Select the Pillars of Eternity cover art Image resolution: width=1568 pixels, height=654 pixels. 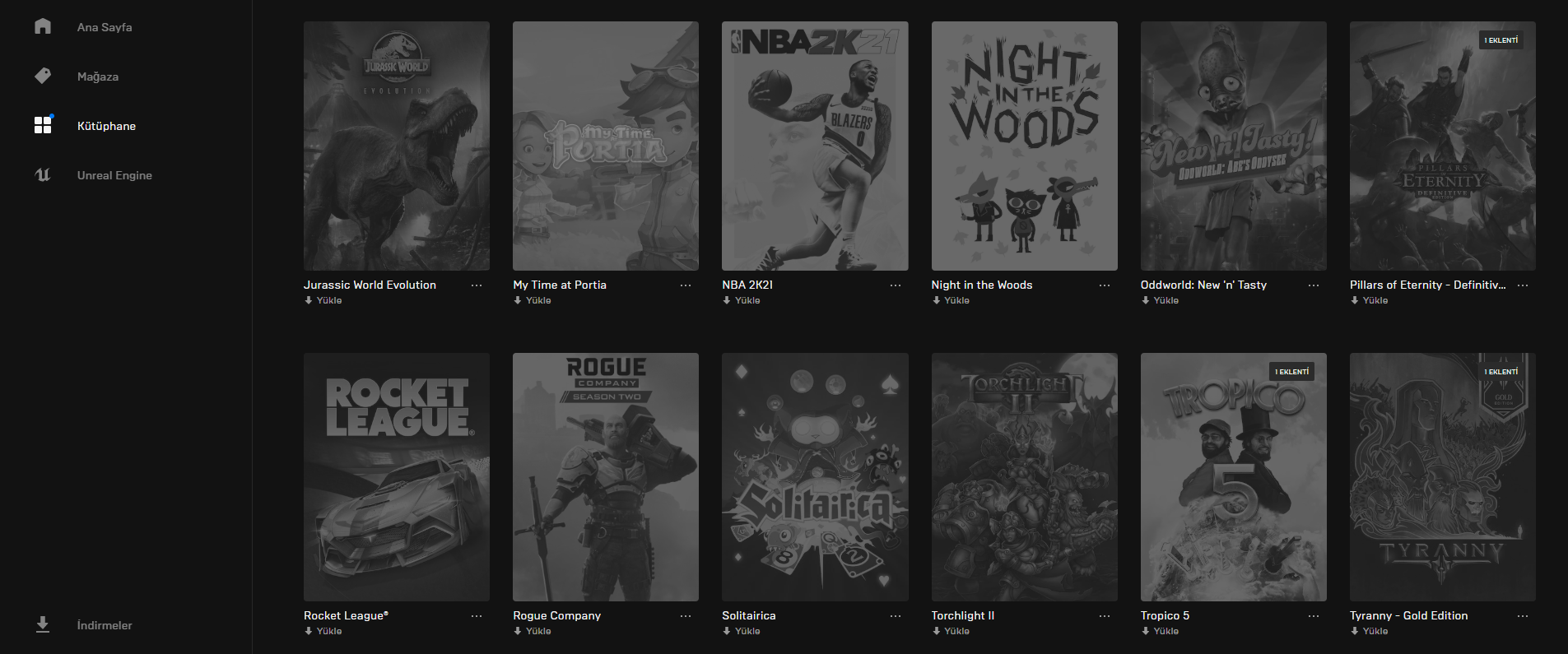(1443, 146)
